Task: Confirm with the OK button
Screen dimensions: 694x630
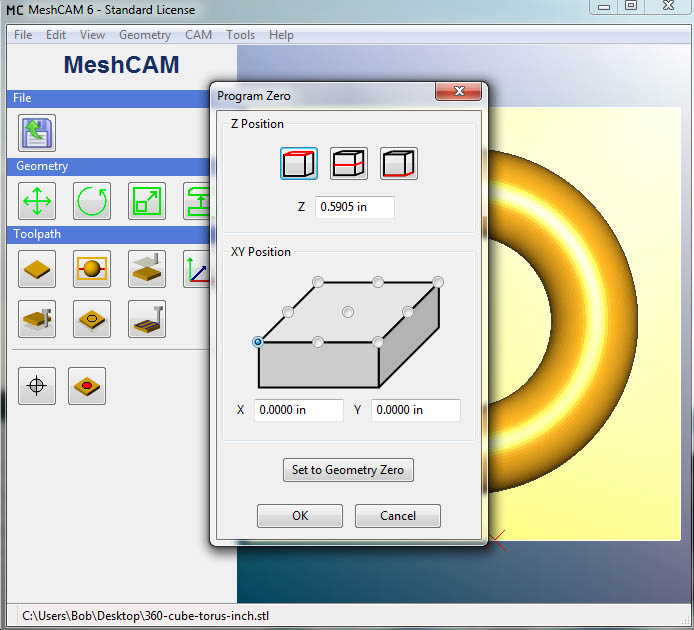Action: click(x=300, y=516)
